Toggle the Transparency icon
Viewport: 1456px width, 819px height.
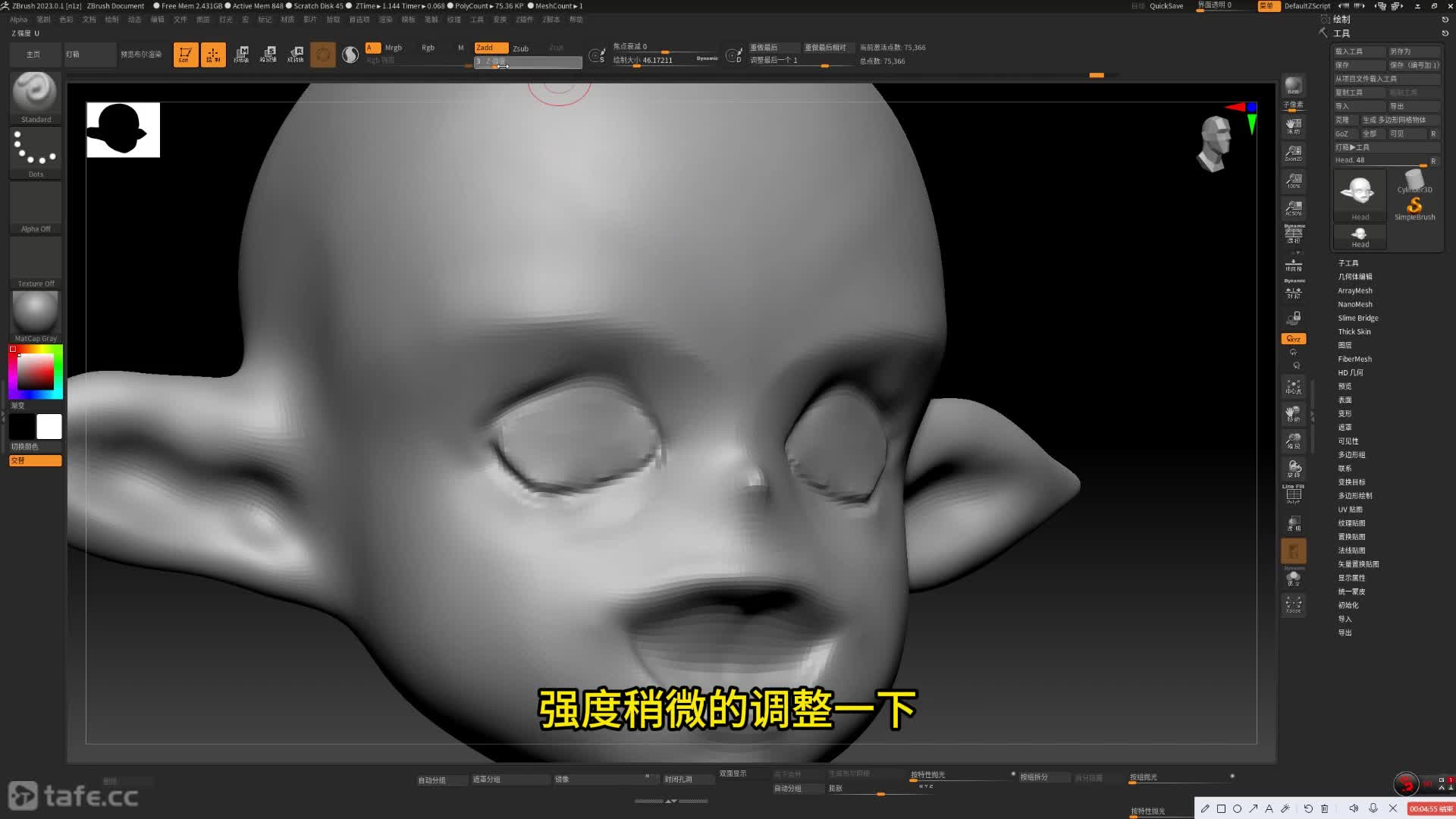coord(1294,523)
